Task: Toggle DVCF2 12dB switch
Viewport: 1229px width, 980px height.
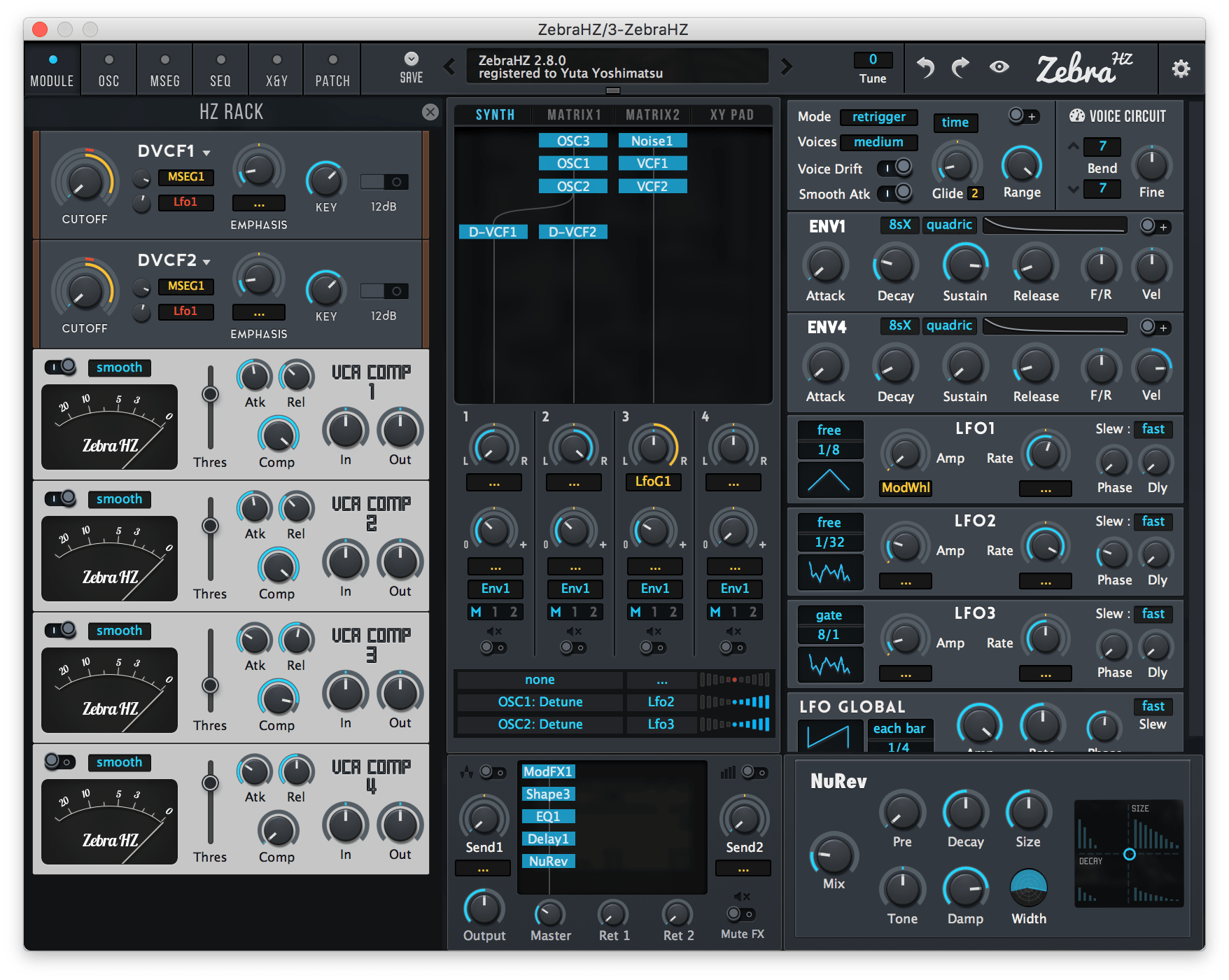Action: (x=384, y=291)
